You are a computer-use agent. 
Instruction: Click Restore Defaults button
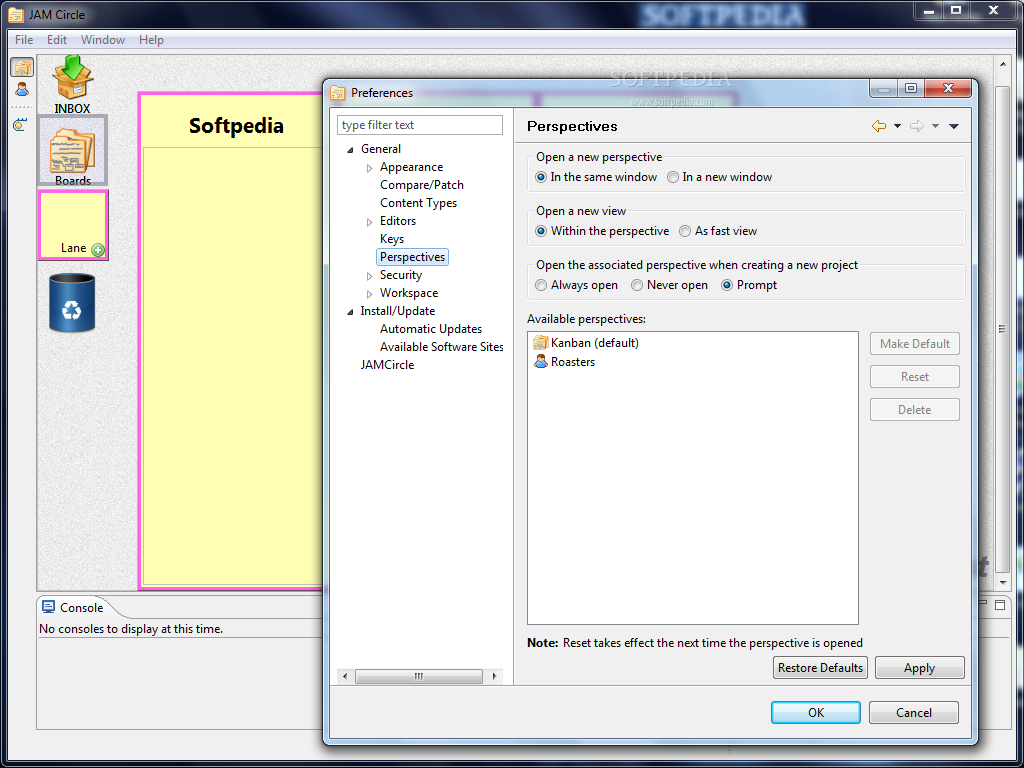coord(820,667)
